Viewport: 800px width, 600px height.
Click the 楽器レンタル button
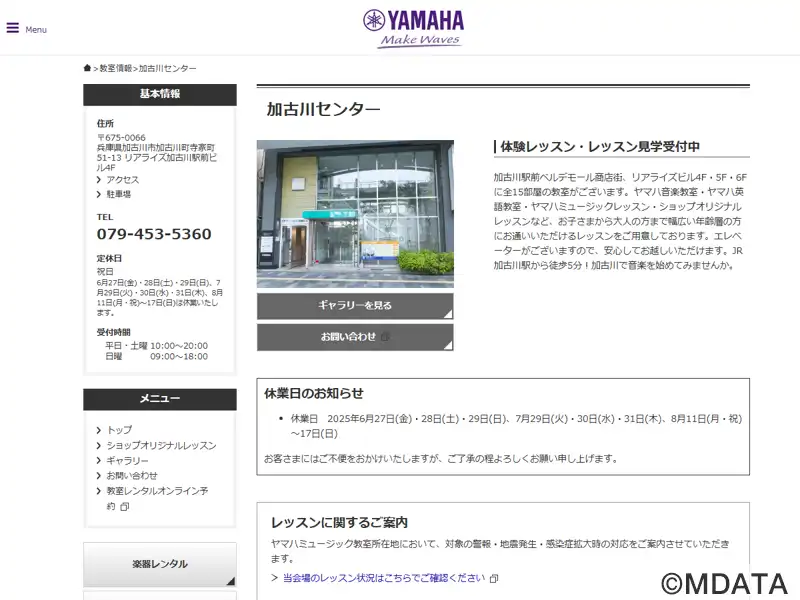point(160,564)
